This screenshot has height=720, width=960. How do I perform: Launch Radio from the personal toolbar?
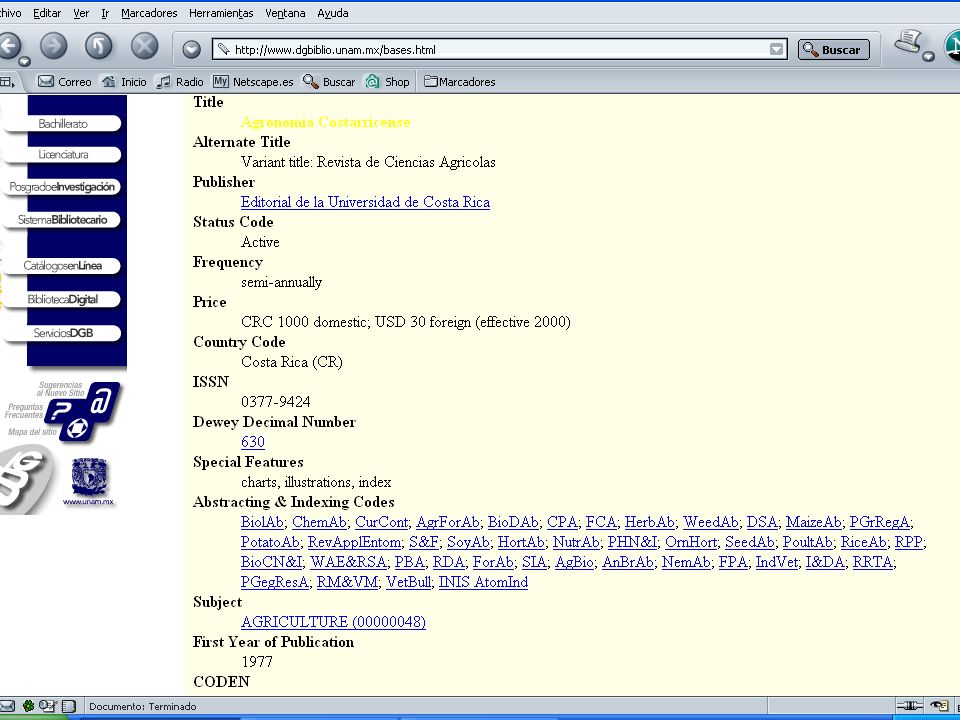[x=180, y=81]
